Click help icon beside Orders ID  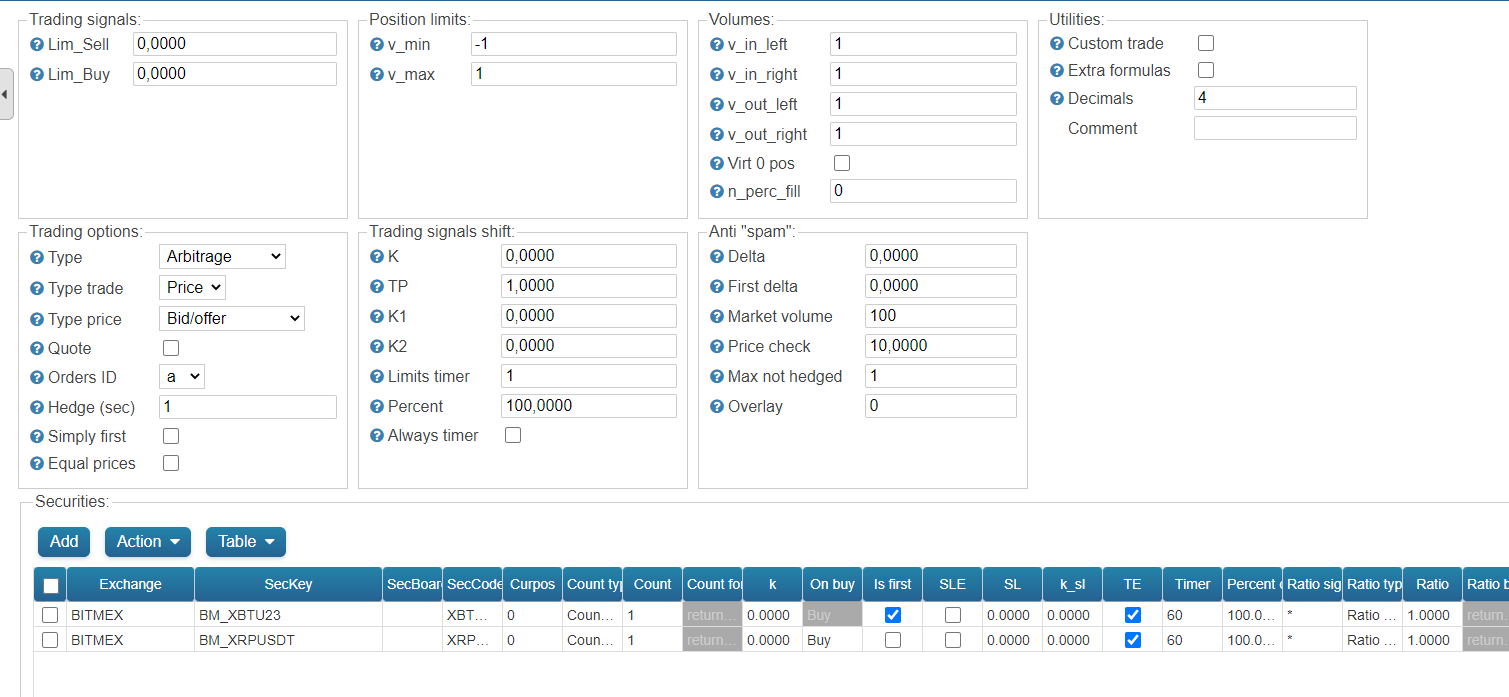coord(37,378)
